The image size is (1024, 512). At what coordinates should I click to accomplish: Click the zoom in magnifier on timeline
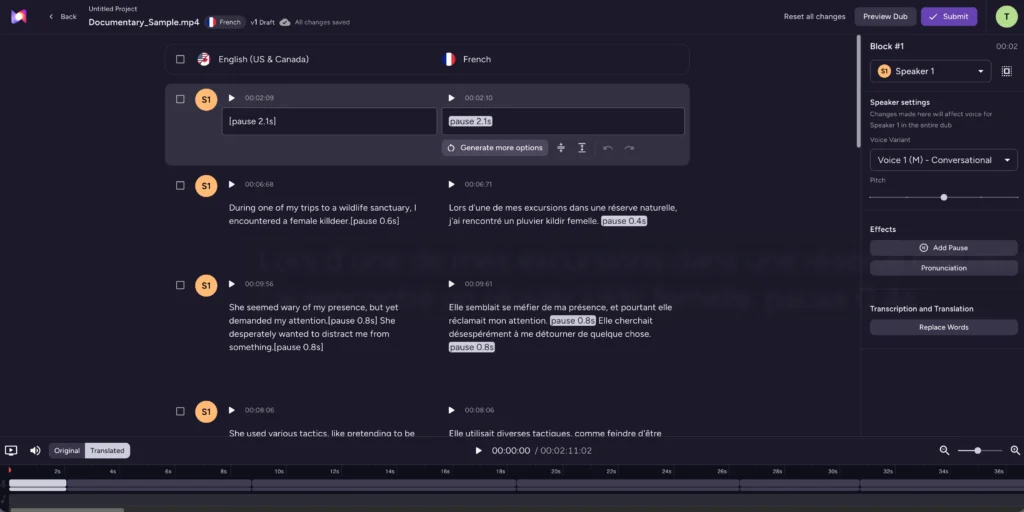(1015, 451)
